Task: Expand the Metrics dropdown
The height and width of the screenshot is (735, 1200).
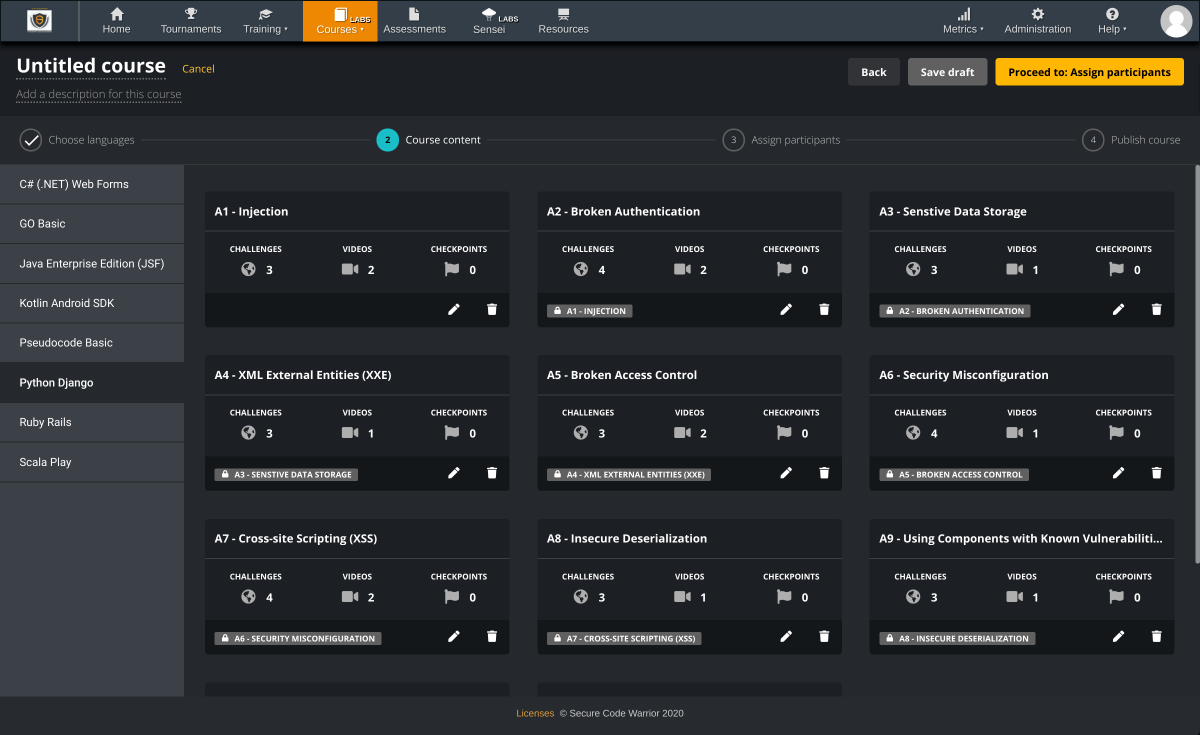Action: point(961,21)
